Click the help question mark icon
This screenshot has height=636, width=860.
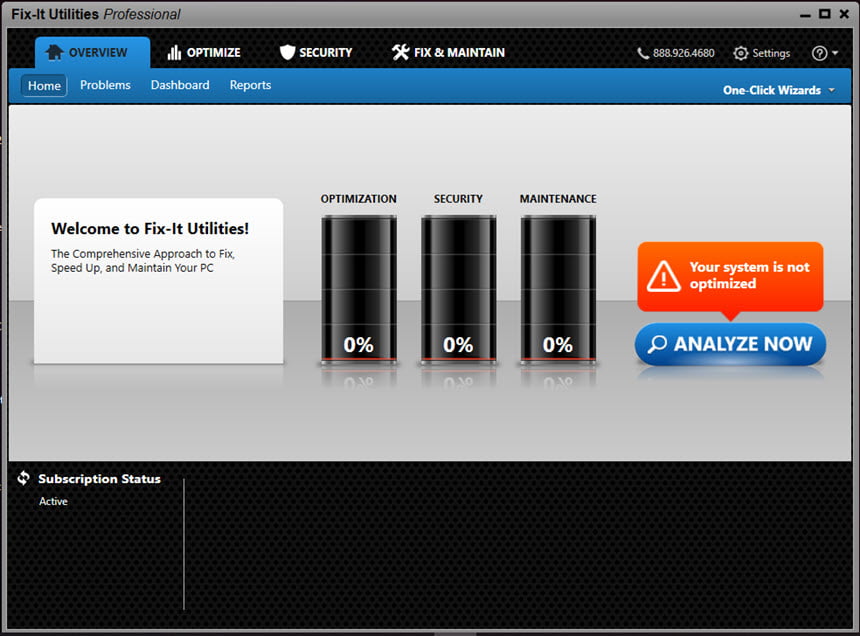tap(819, 53)
